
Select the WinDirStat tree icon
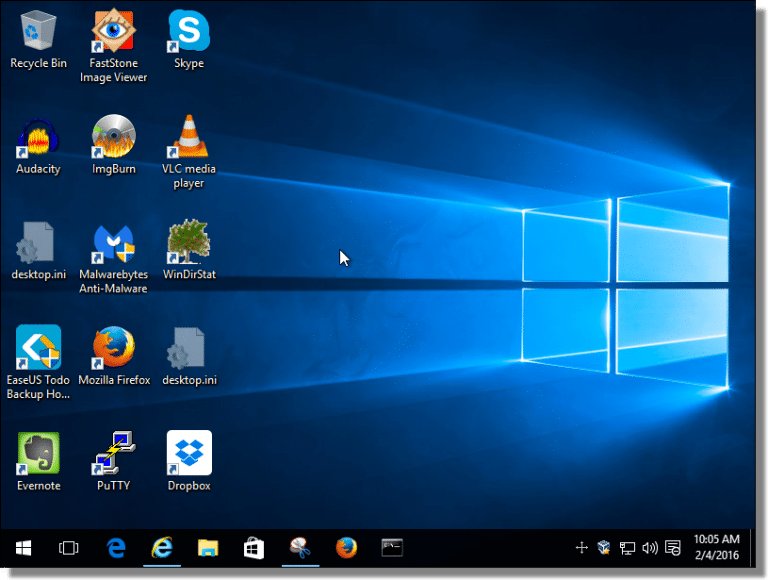coord(189,250)
